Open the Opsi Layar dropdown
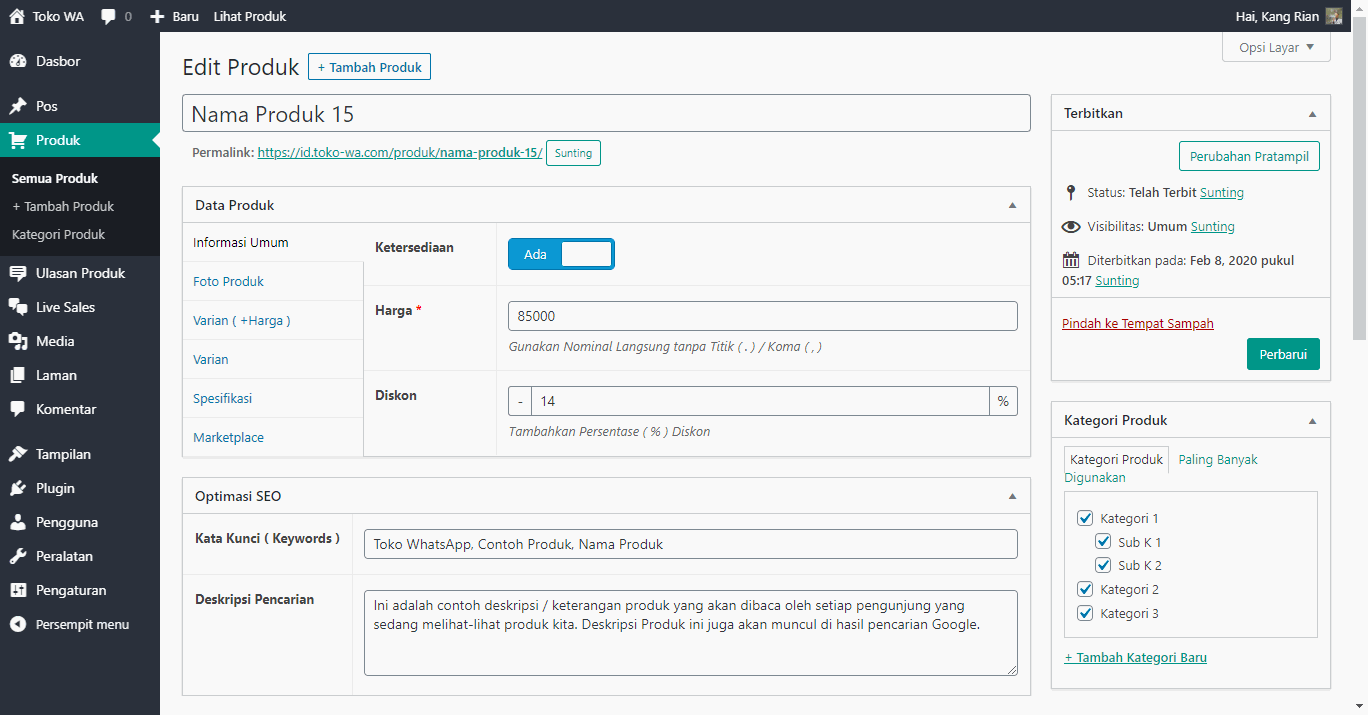 click(x=1276, y=47)
